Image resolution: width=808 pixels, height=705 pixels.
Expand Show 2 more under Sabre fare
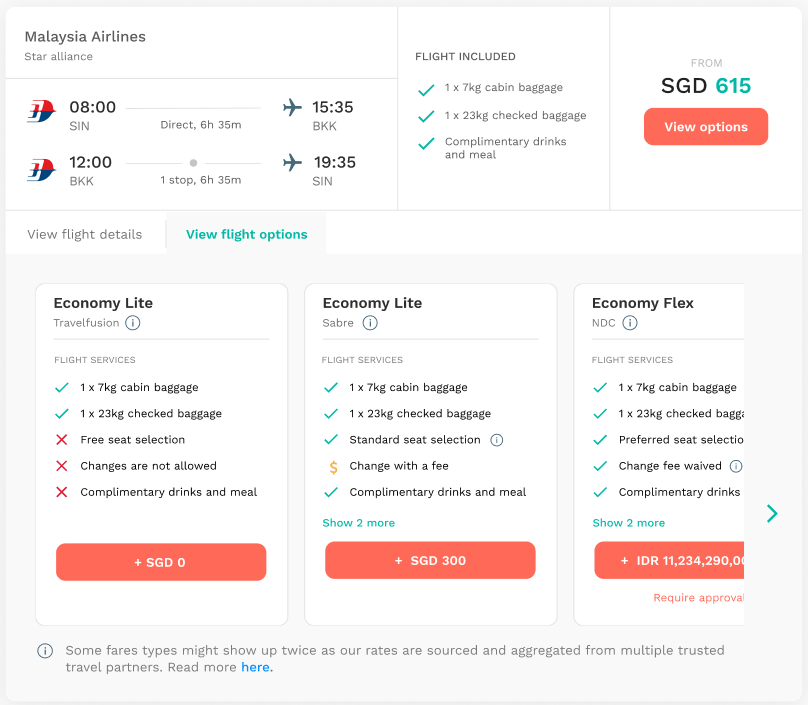coord(358,523)
